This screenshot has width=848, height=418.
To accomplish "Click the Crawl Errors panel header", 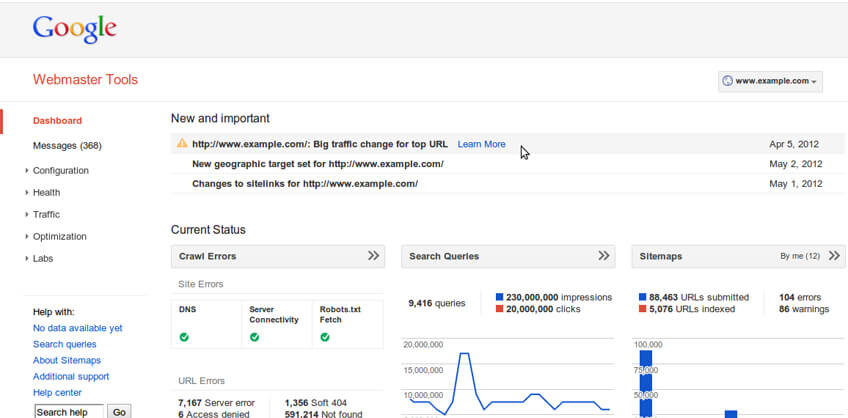I will pos(278,256).
